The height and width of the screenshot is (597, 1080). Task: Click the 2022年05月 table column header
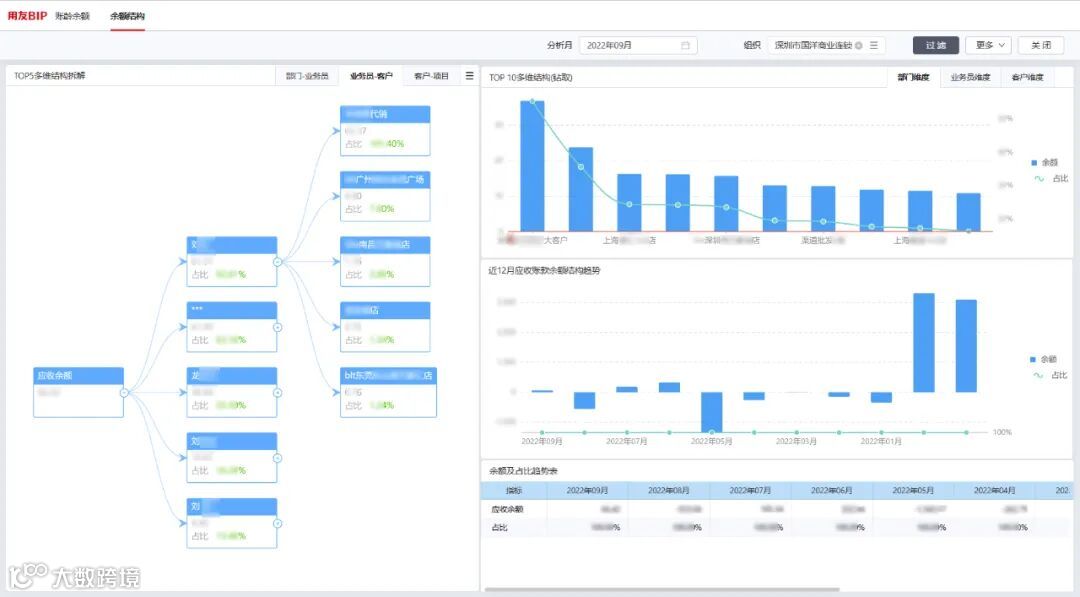913,490
